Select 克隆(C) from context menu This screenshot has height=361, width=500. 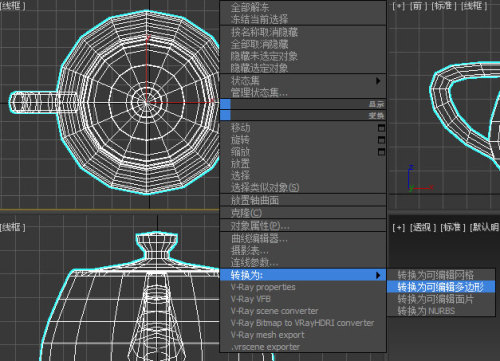[x=246, y=213]
